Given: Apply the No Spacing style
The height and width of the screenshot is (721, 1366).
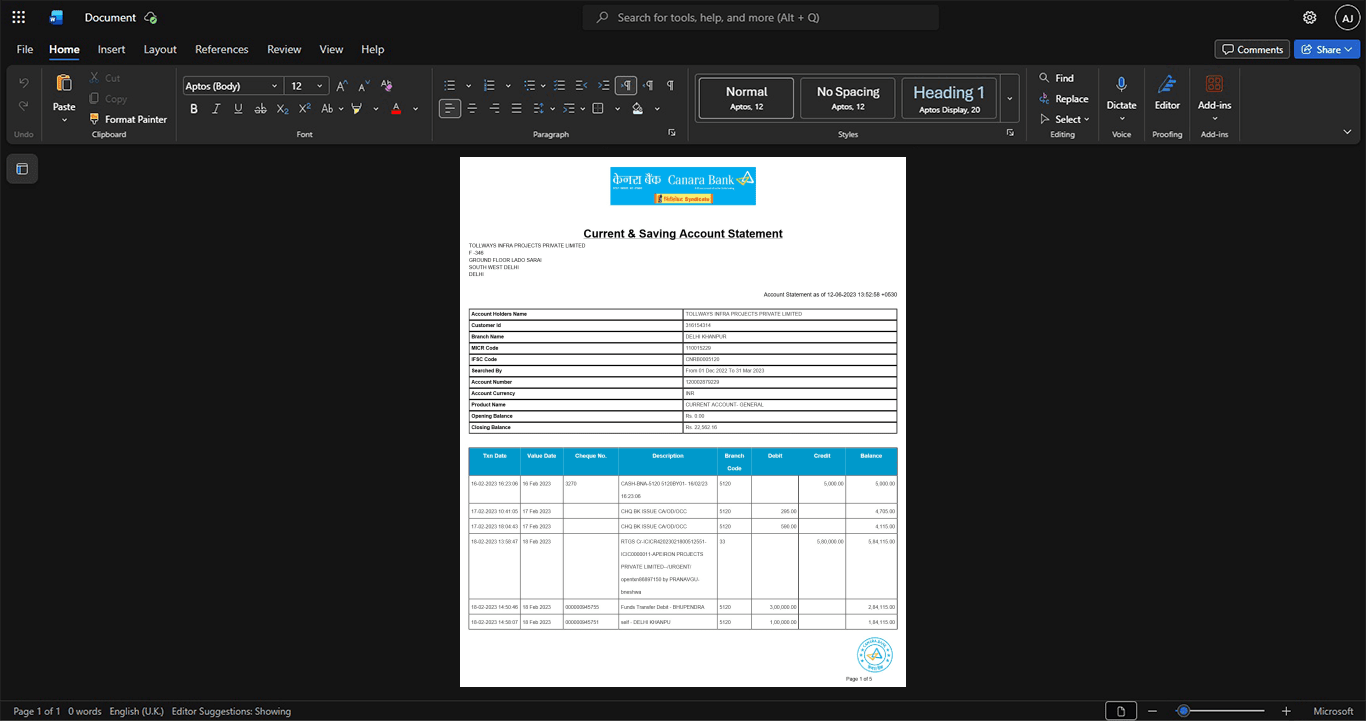Looking at the screenshot, I should 848,98.
